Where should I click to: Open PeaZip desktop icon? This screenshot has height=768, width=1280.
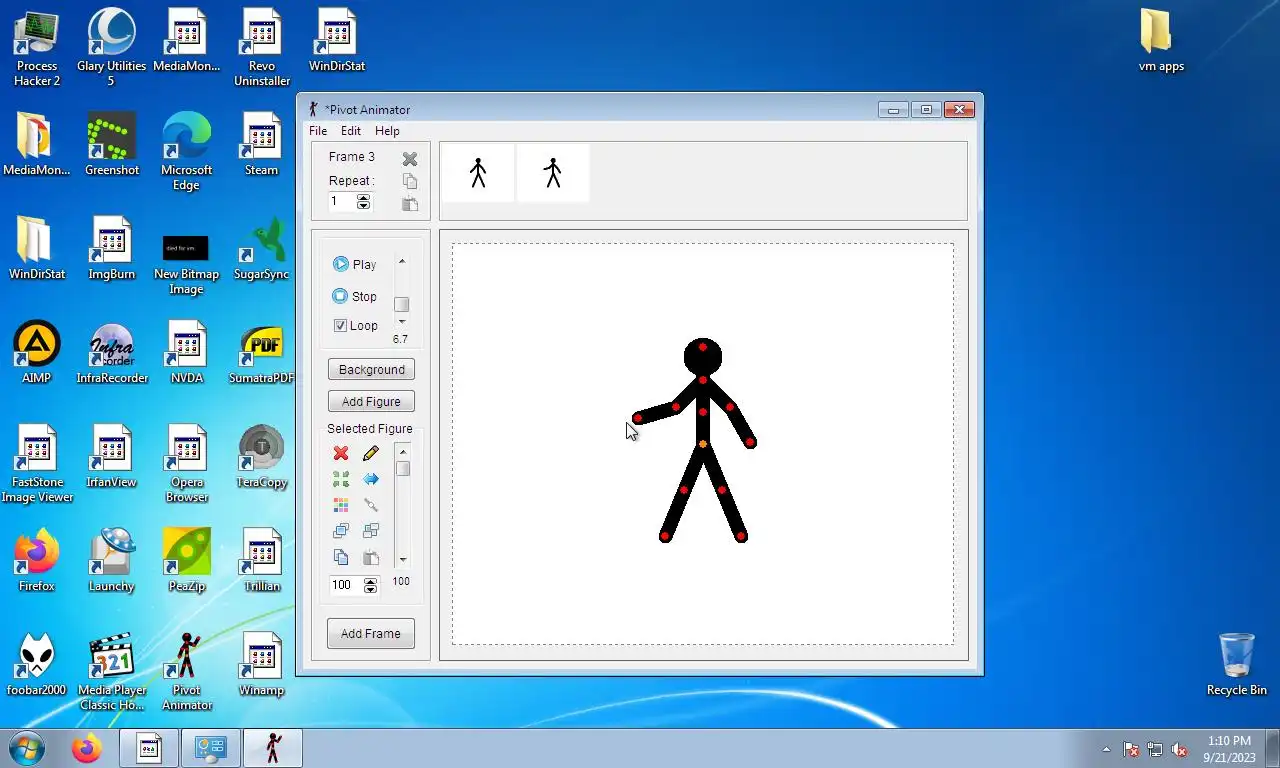coord(186,560)
